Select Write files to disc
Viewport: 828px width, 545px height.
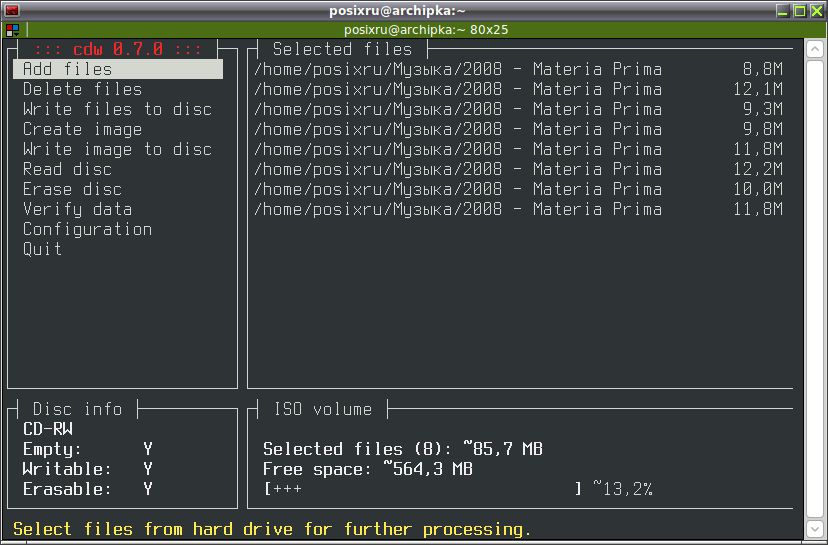click(117, 109)
